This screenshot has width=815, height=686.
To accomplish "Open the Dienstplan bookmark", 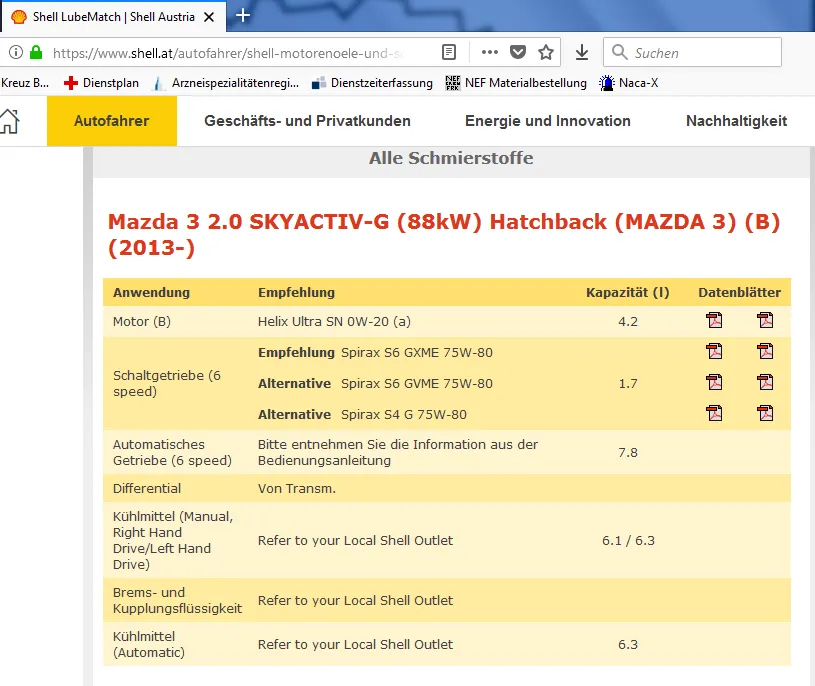I will 101,83.
